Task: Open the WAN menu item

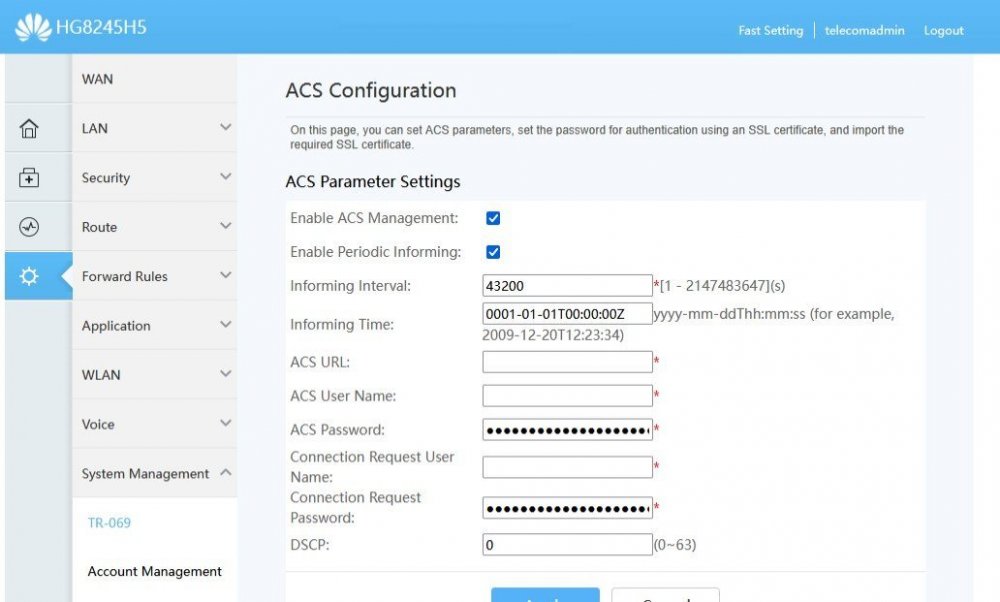Action: (x=97, y=79)
